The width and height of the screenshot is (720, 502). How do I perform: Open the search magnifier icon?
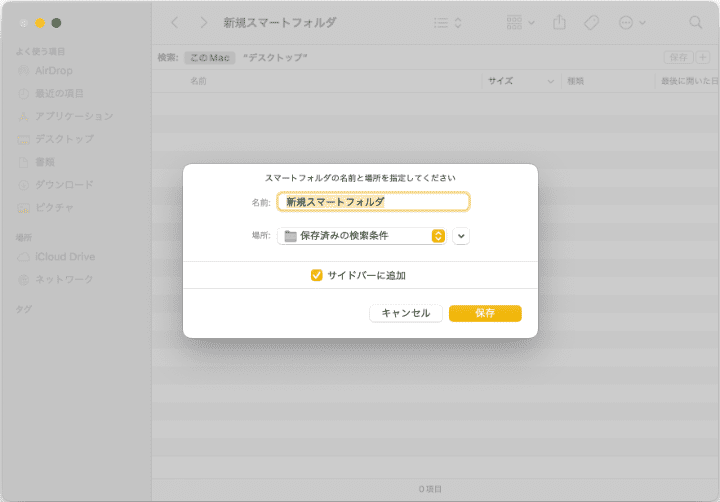click(x=696, y=22)
